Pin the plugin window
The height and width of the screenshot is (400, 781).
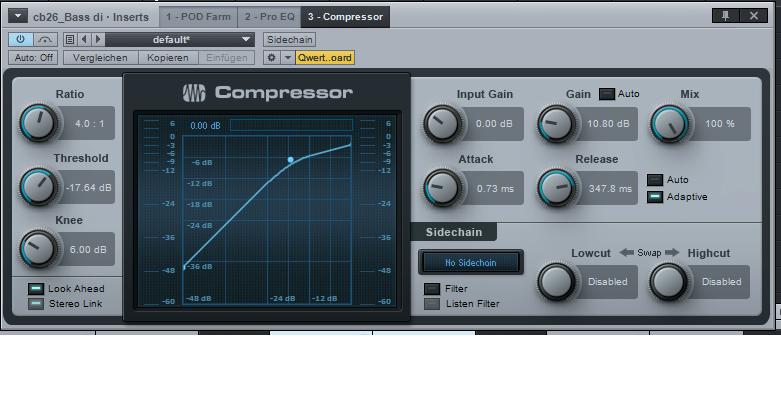[x=725, y=15]
